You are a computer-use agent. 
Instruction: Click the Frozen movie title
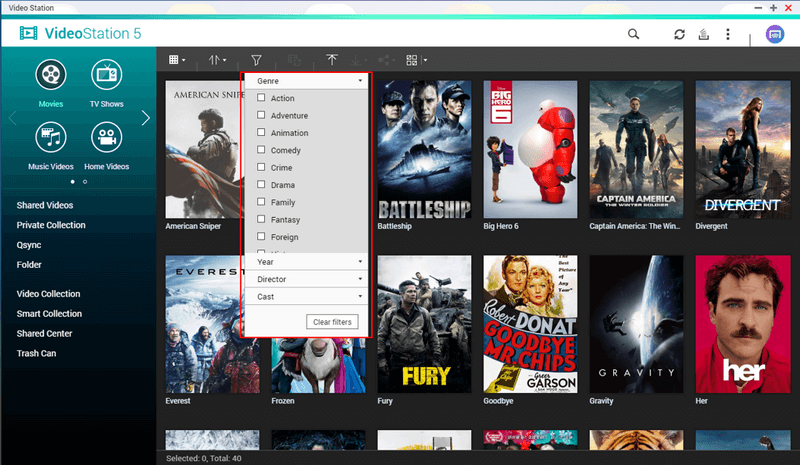point(283,401)
